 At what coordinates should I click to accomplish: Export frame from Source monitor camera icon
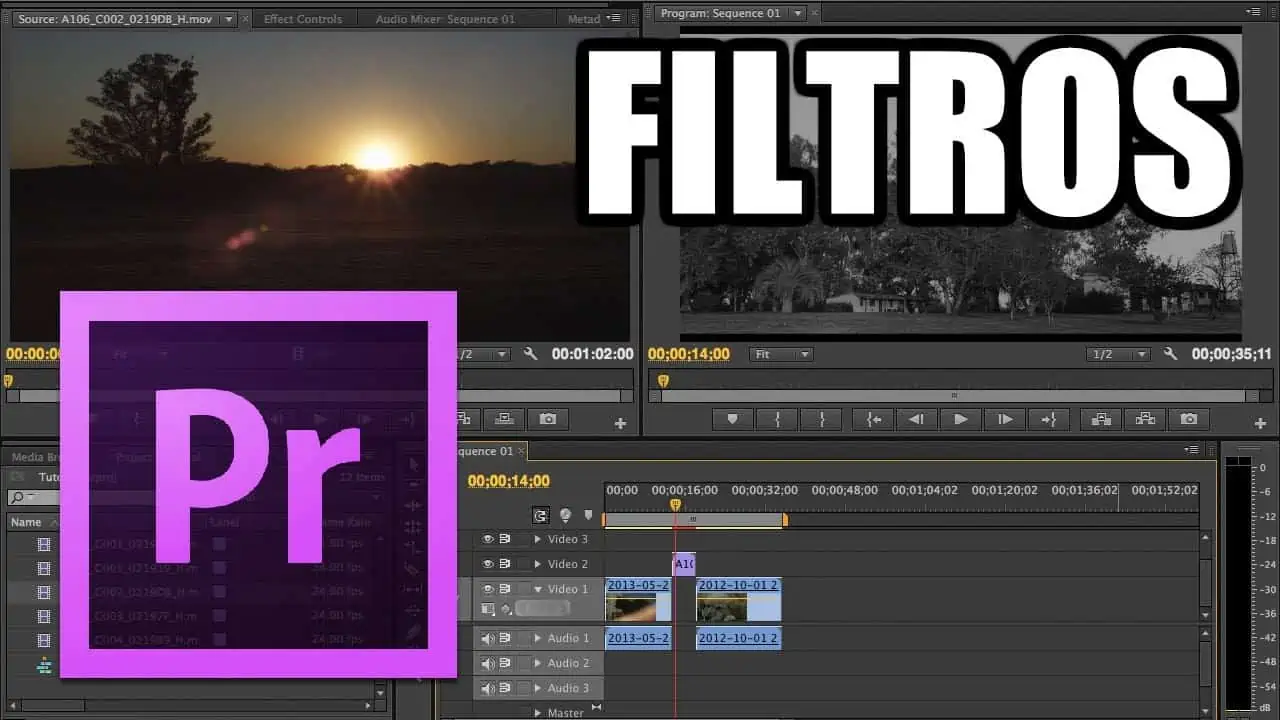[x=548, y=420]
